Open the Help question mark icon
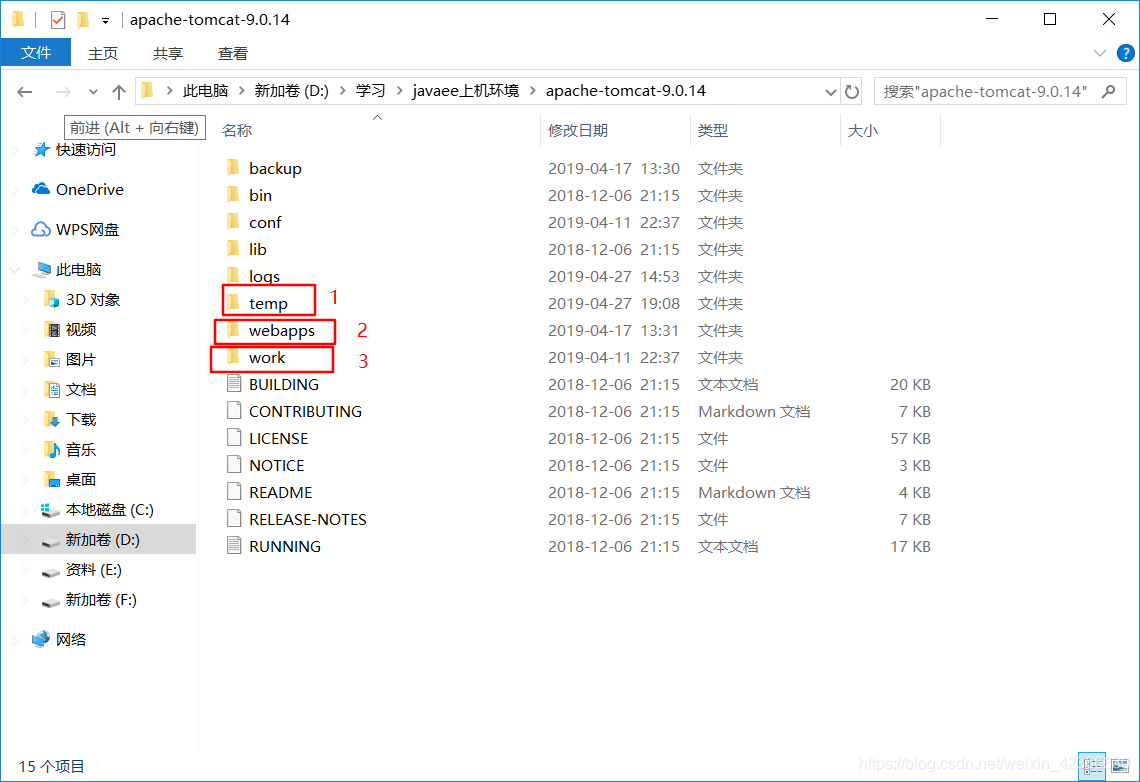This screenshot has height=782, width=1140. tap(1125, 53)
